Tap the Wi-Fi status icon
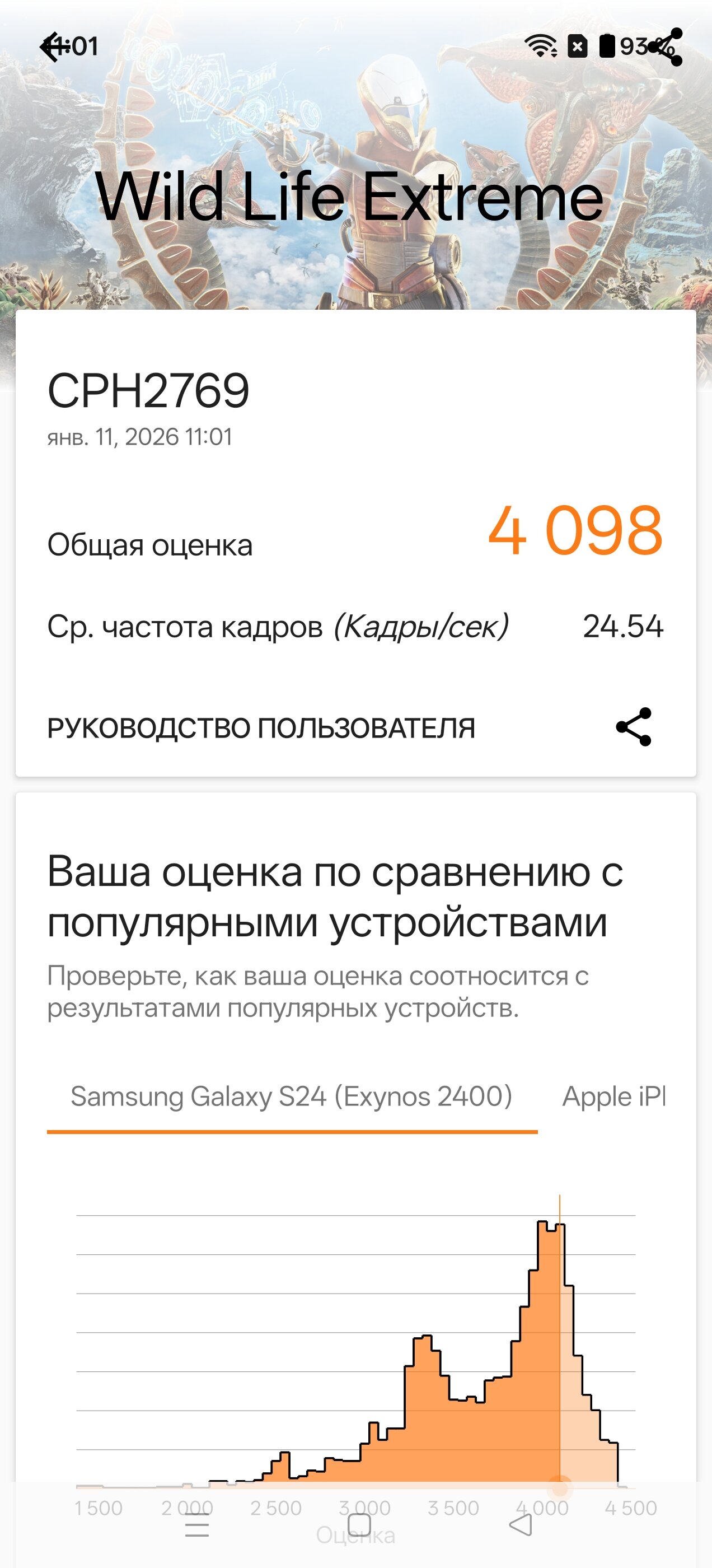The height and width of the screenshot is (1568, 712). click(540, 46)
